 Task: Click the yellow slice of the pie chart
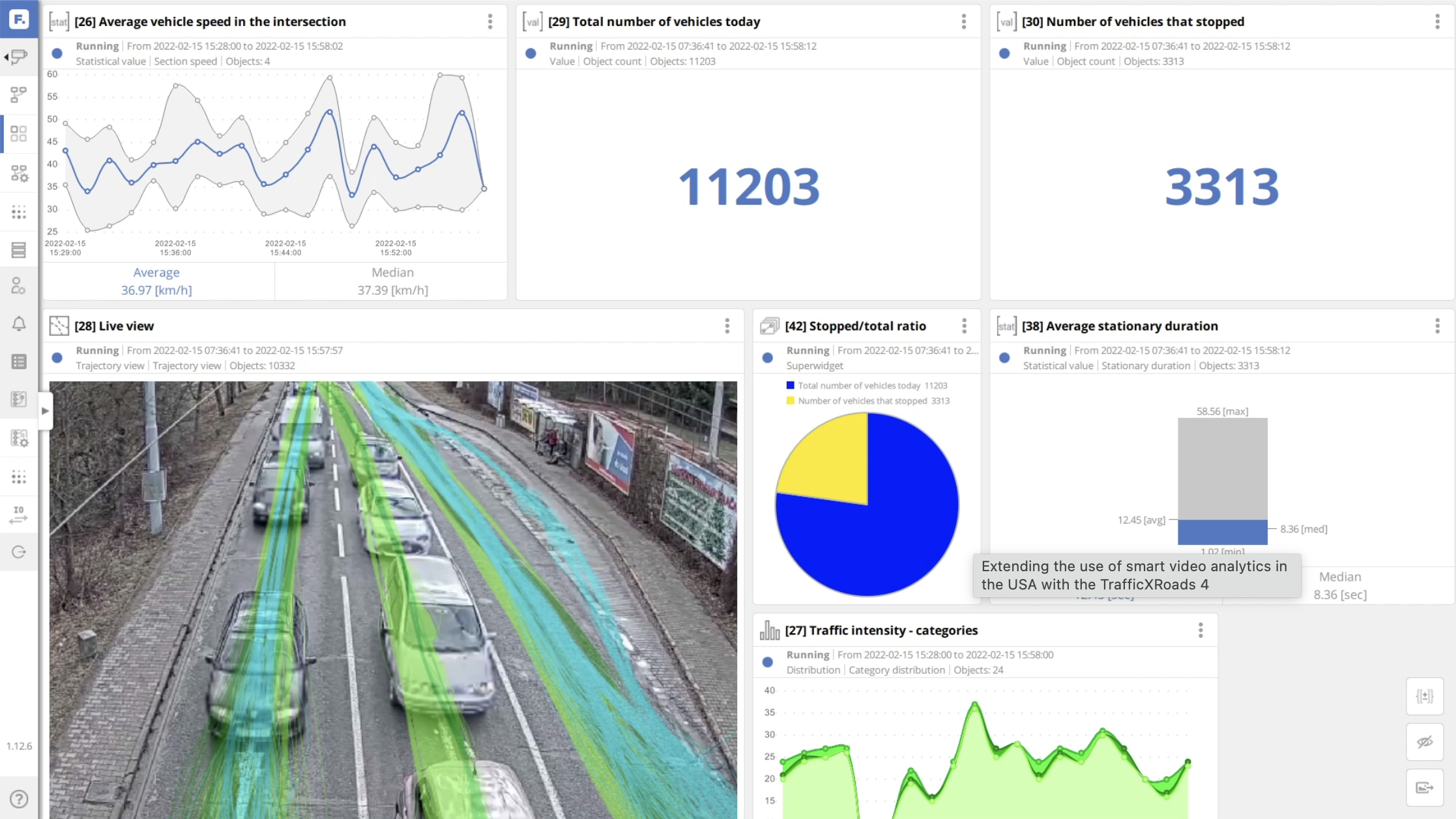click(x=831, y=463)
